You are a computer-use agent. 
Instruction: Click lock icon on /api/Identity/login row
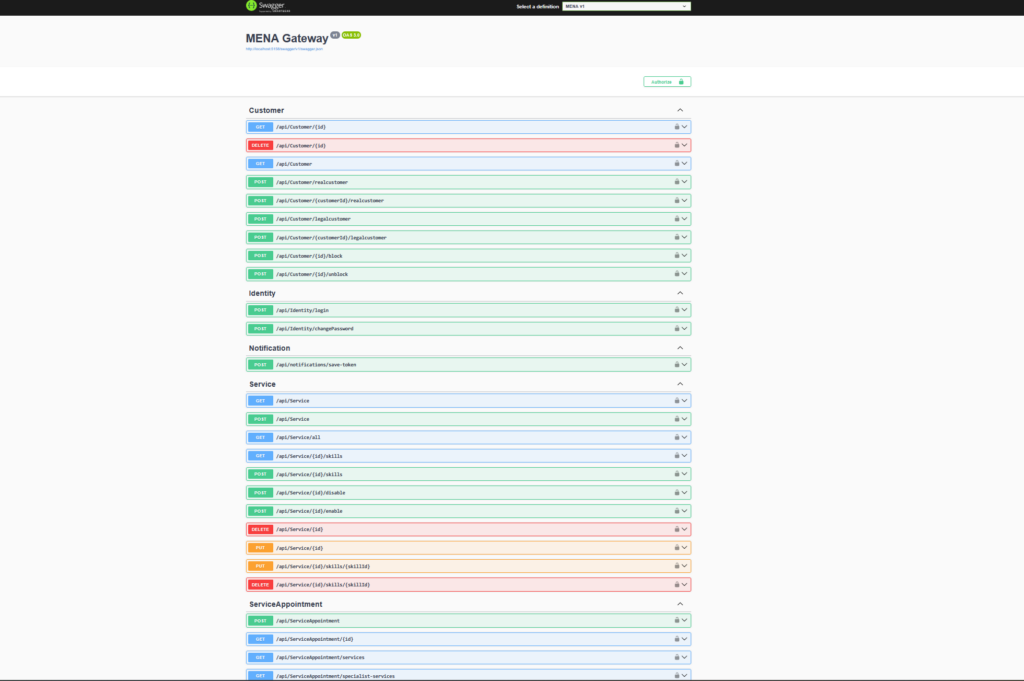(677, 310)
